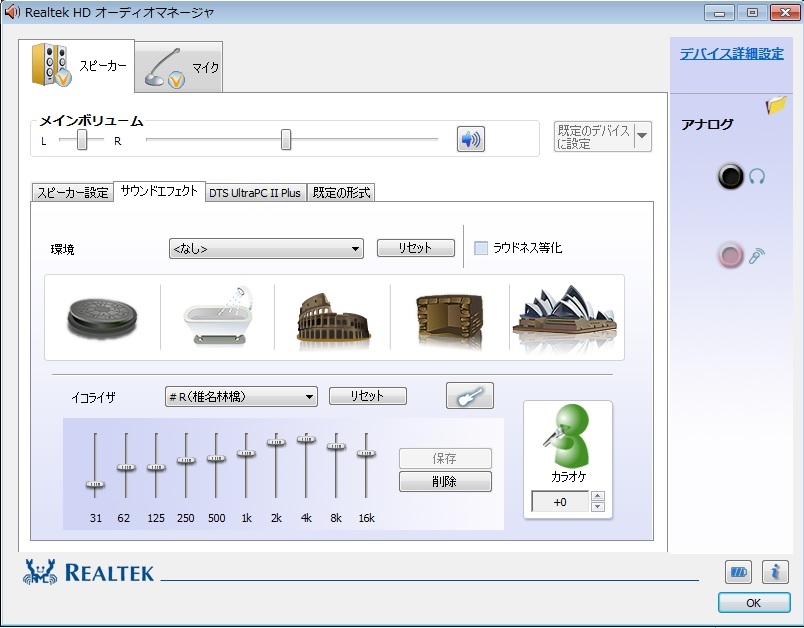This screenshot has height=628, width=804.
Task: Click the black headphone analog jack
Action: click(x=730, y=176)
